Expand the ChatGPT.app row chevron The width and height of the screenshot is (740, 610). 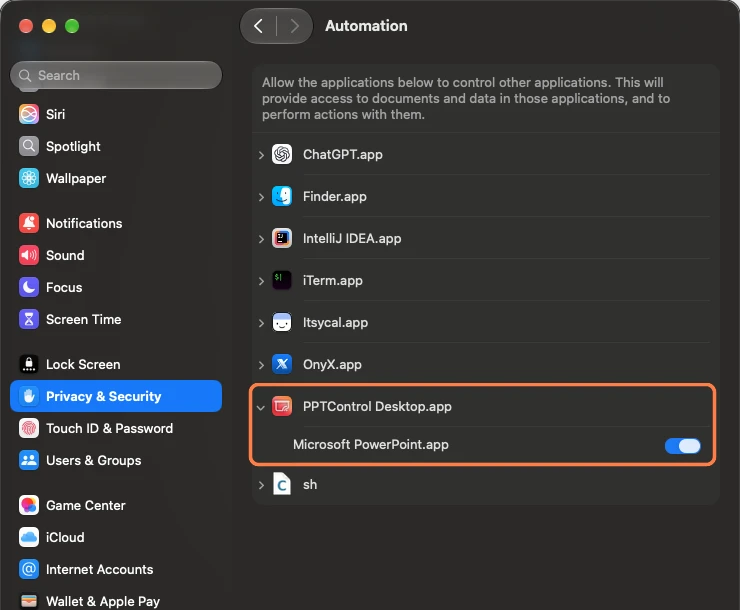click(x=261, y=155)
